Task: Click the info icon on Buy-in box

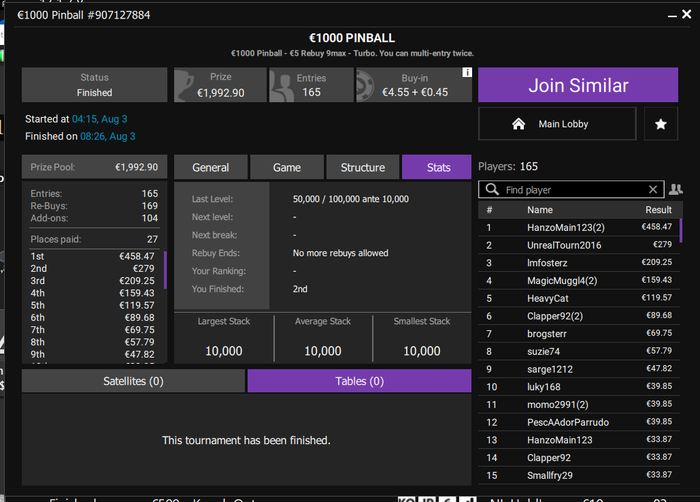Action: (x=467, y=72)
